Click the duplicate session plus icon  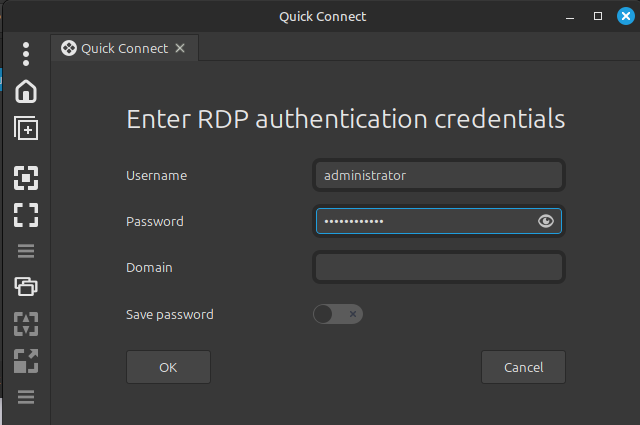[x=26, y=128]
